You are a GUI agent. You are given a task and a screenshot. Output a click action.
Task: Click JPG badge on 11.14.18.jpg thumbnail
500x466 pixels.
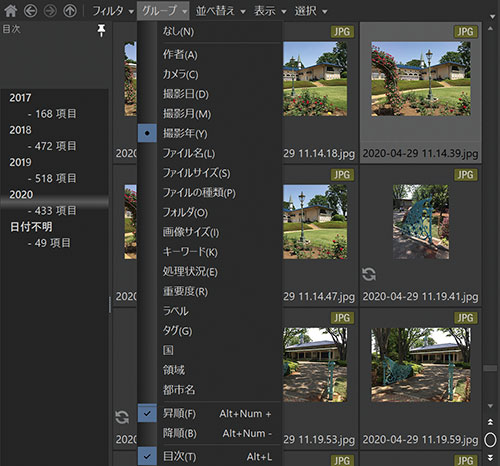(342, 32)
